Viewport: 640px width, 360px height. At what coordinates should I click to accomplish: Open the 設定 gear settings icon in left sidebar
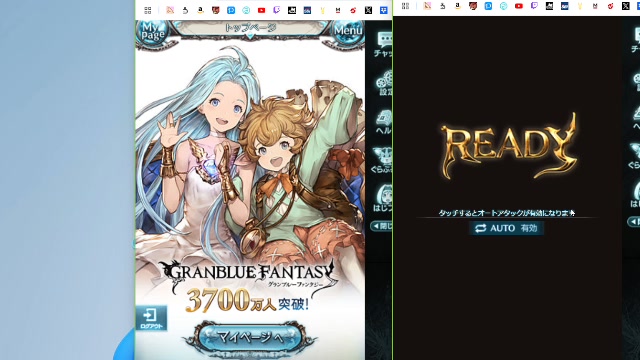(x=384, y=83)
